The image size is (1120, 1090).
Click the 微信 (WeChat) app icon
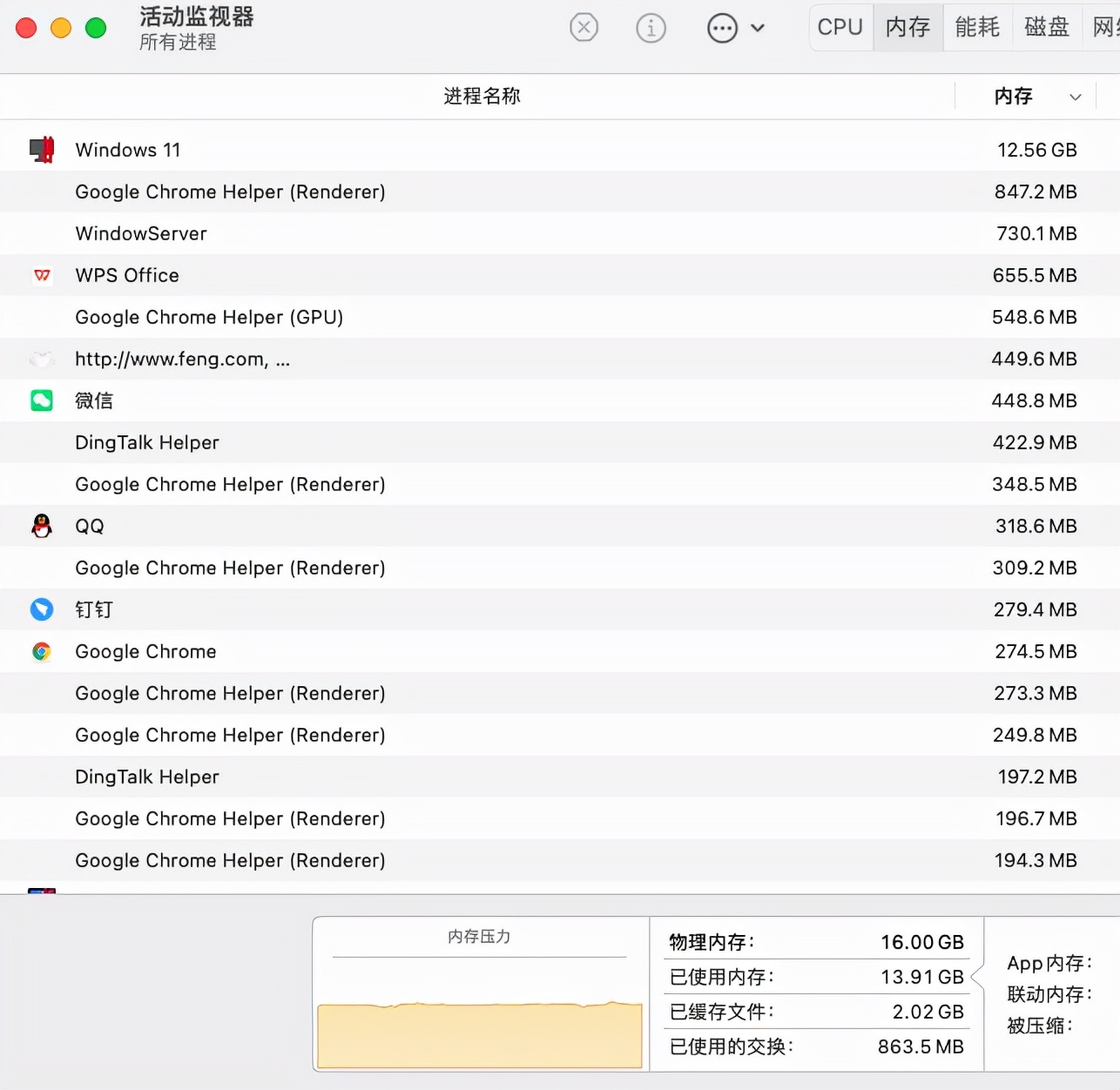point(42,400)
